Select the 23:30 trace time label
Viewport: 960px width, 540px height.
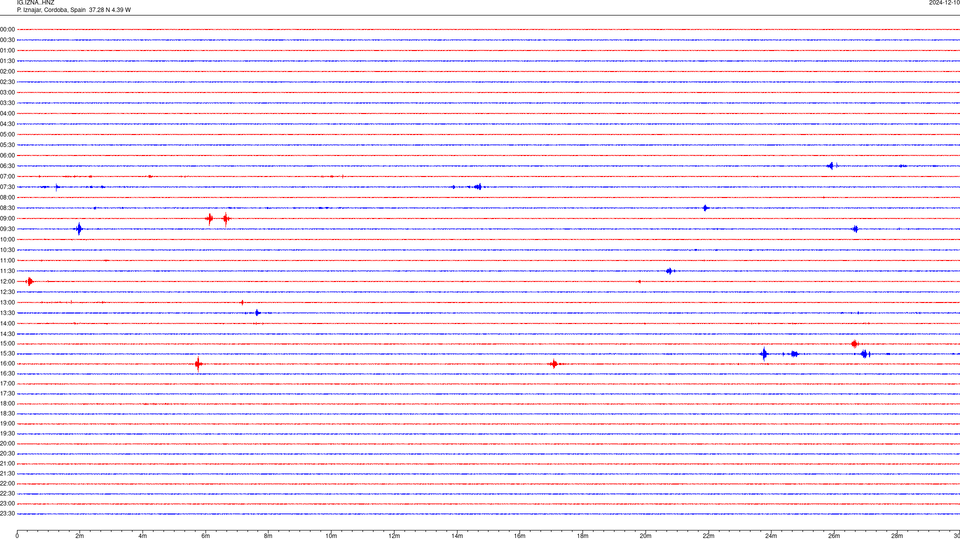(7, 514)
